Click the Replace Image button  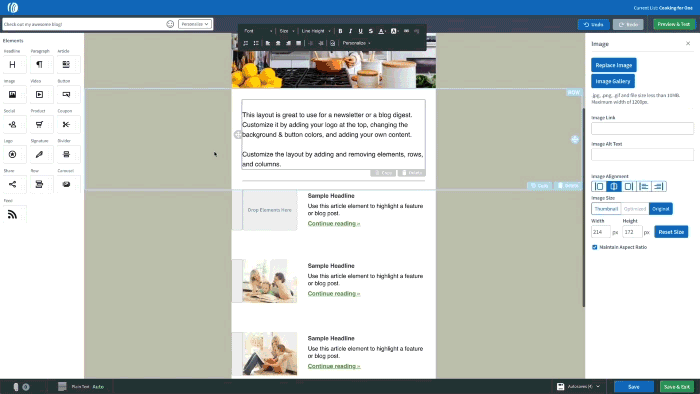[x=614, y=65]
